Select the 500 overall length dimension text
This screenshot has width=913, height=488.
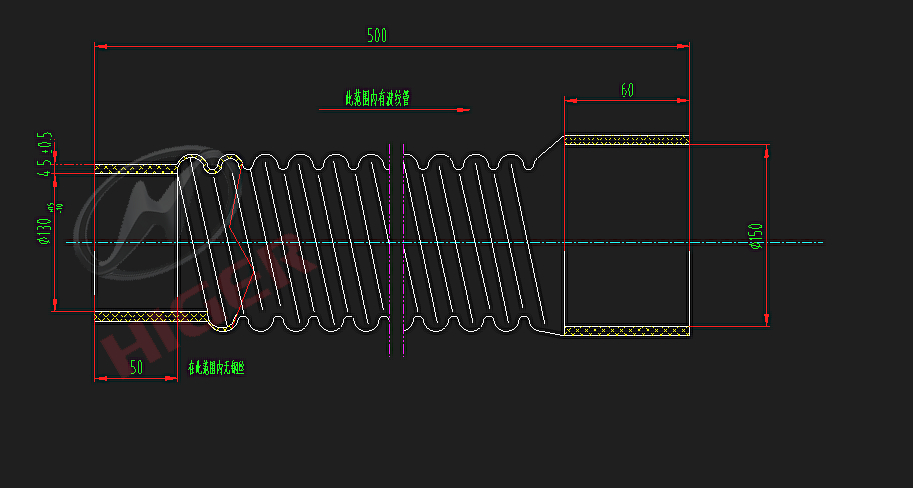[376, 36]
